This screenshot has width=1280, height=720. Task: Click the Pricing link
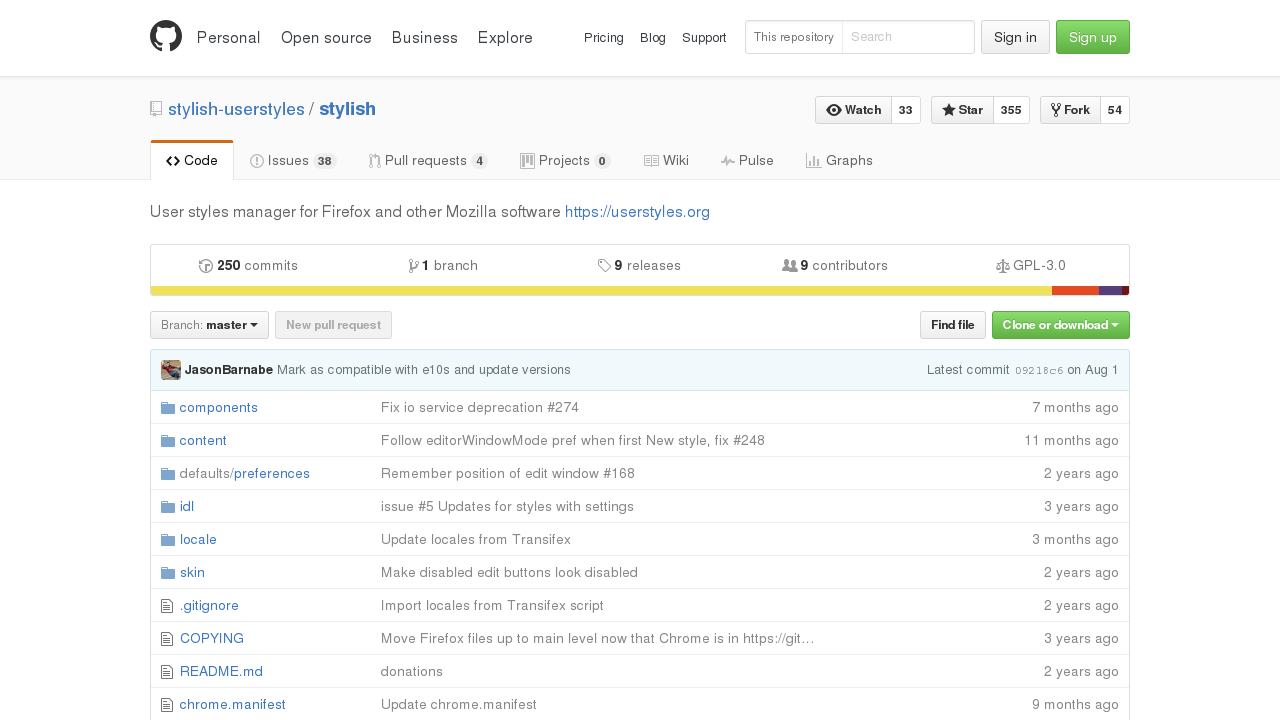(x=604, y=37)
